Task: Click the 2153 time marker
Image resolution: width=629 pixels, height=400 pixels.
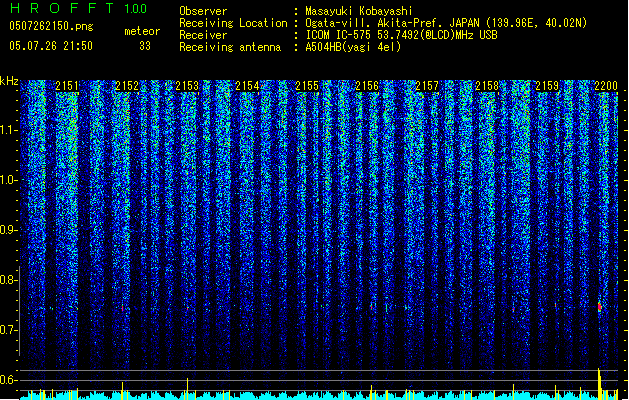Action: [x=187, y=86]
